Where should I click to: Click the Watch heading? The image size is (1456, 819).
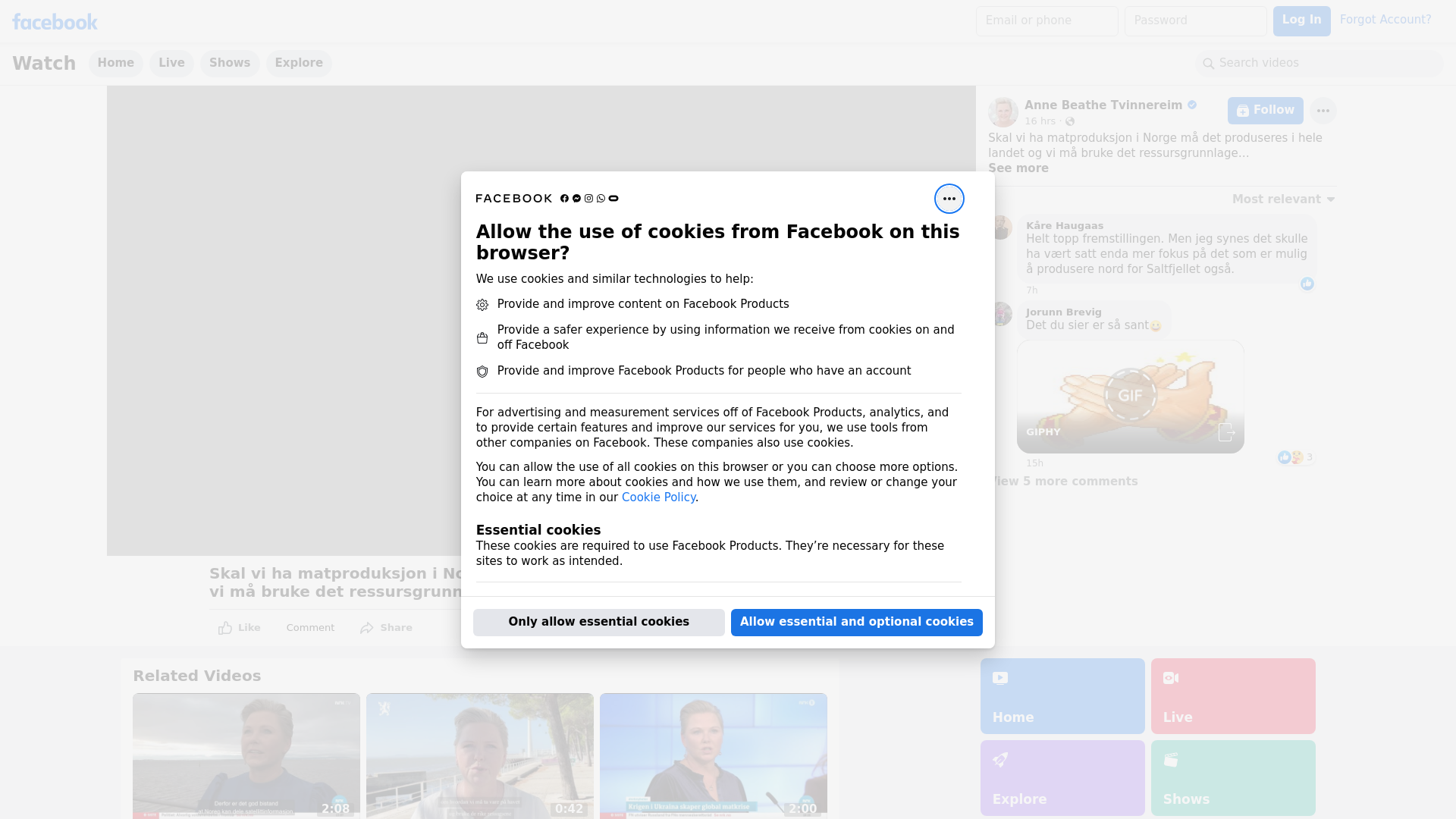(x=44, y=64)
